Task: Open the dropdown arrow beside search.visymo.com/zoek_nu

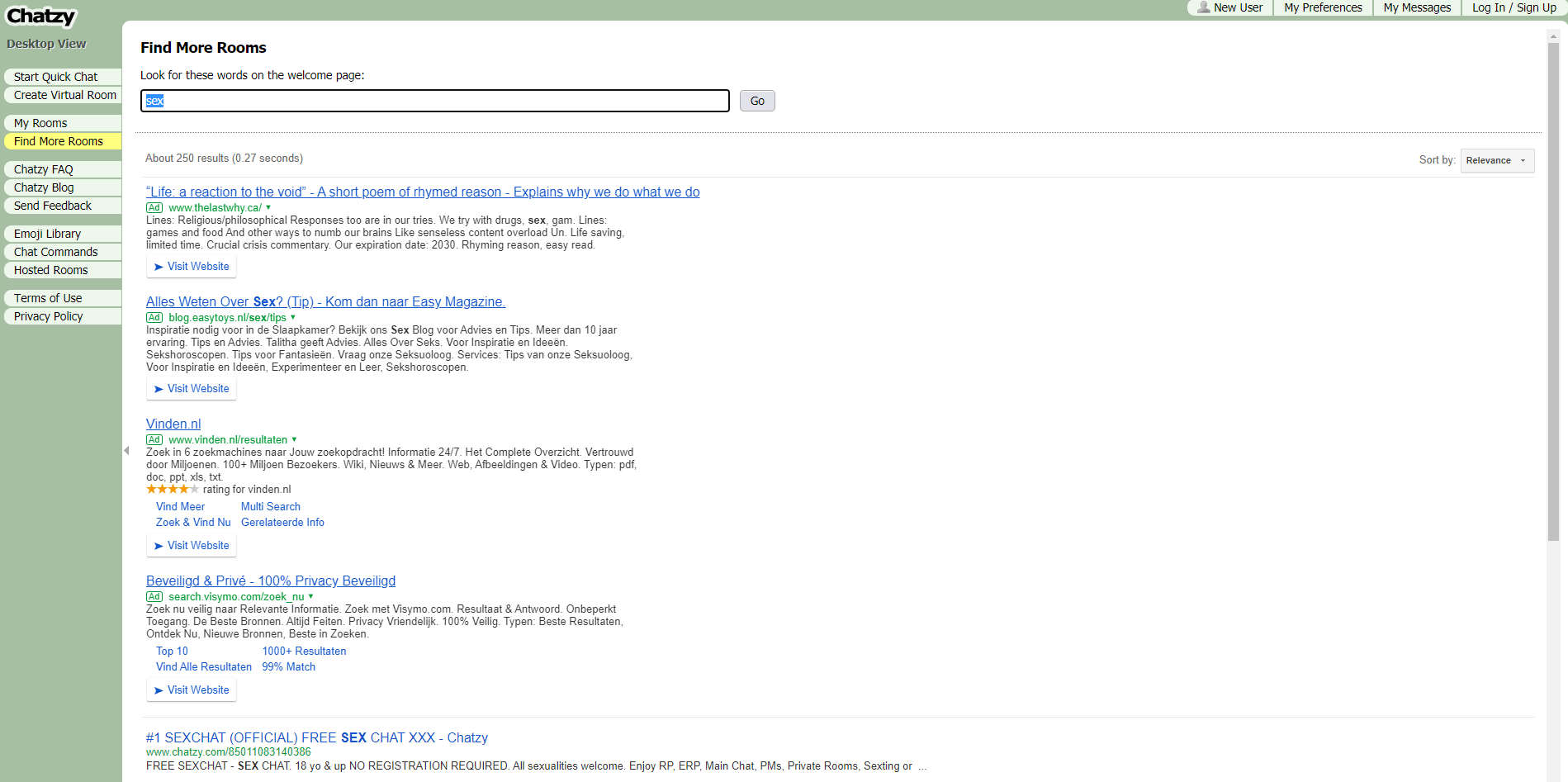Action: [x=311, y=597]
